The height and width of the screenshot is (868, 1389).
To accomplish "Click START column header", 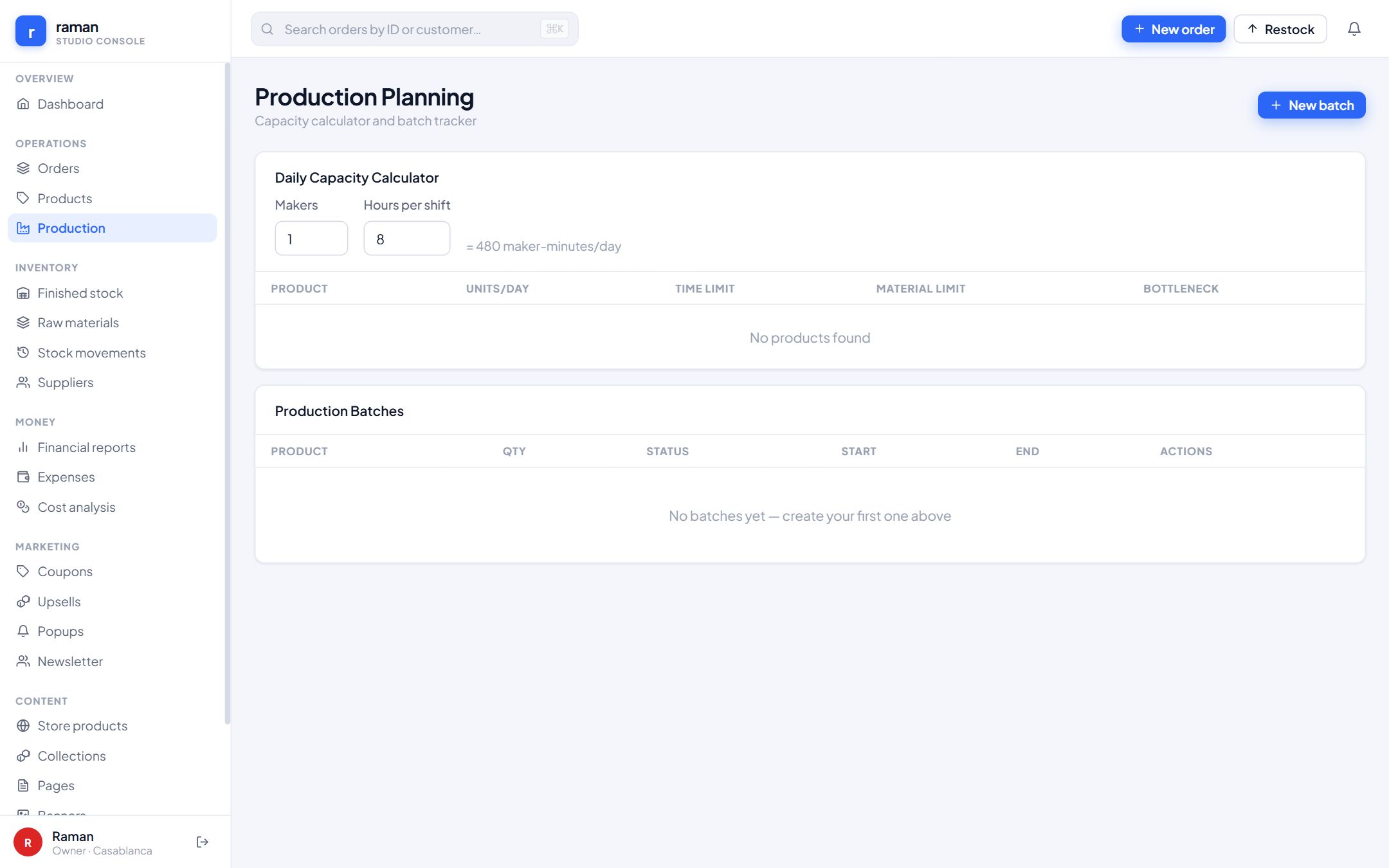I will [x=858, y=451].
